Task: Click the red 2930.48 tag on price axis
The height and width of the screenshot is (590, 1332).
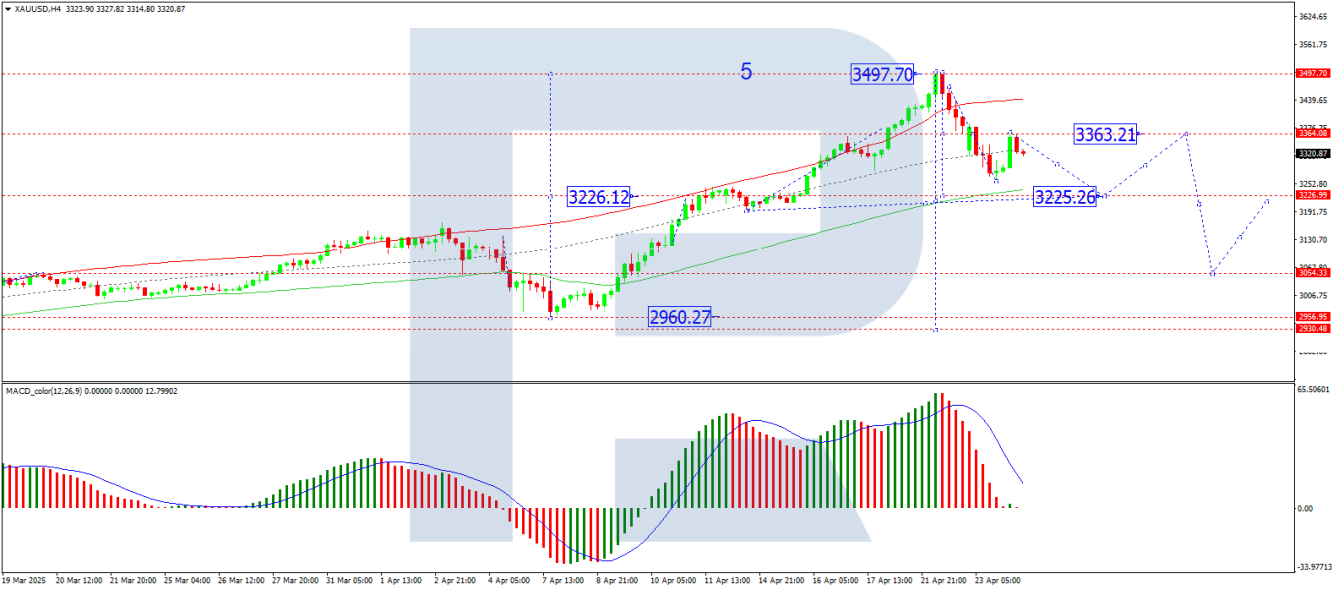Action: (x=1312, y=329)
